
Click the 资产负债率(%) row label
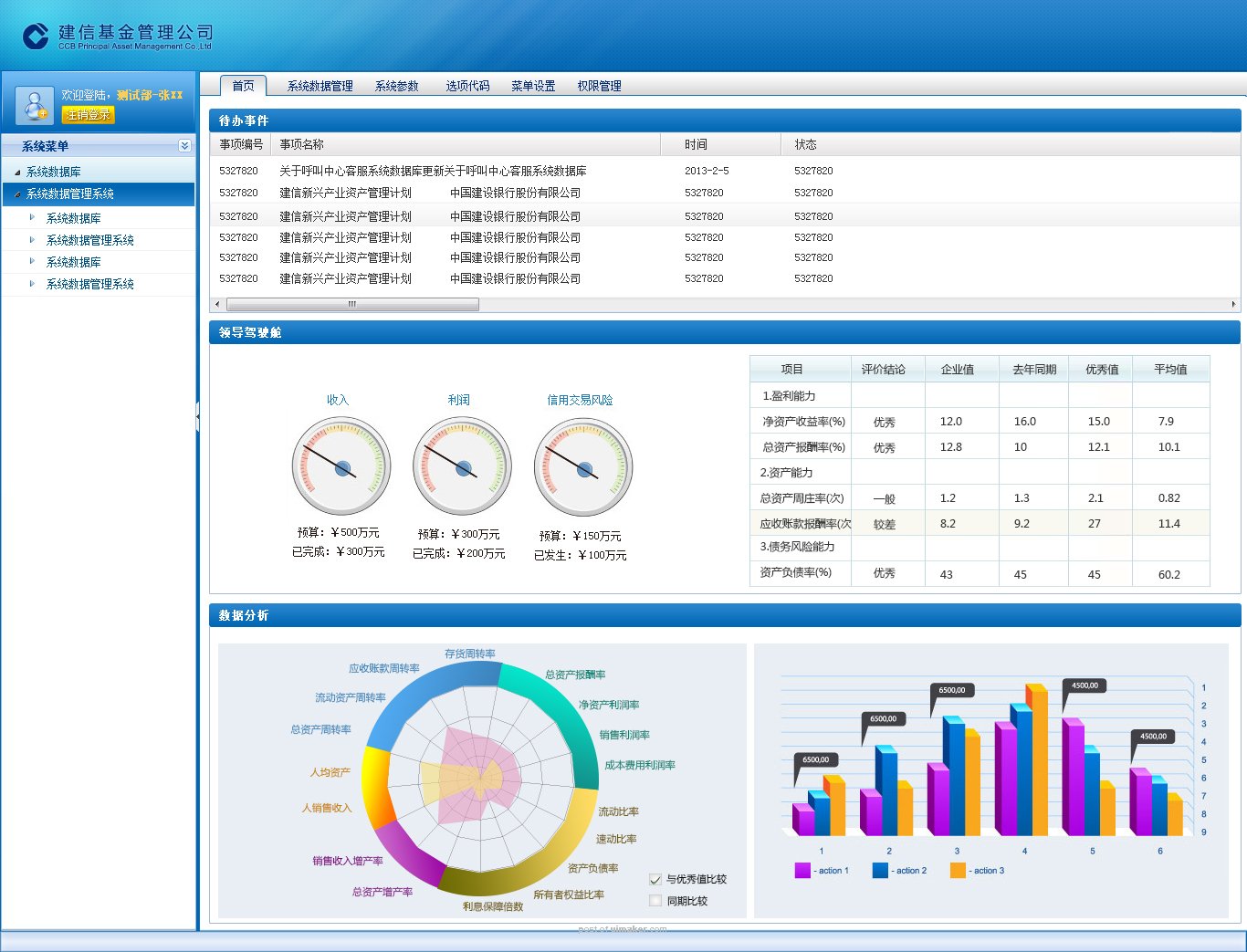pos(795,572)
